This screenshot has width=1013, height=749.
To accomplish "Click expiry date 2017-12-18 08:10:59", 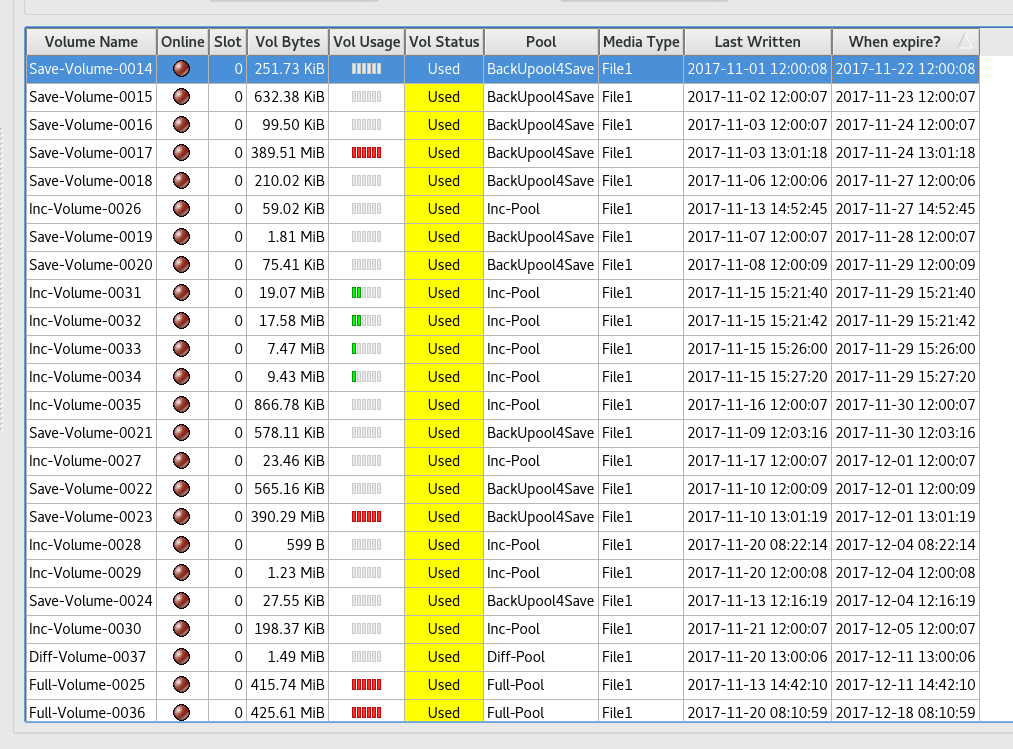I will click(x=905, y=712).
